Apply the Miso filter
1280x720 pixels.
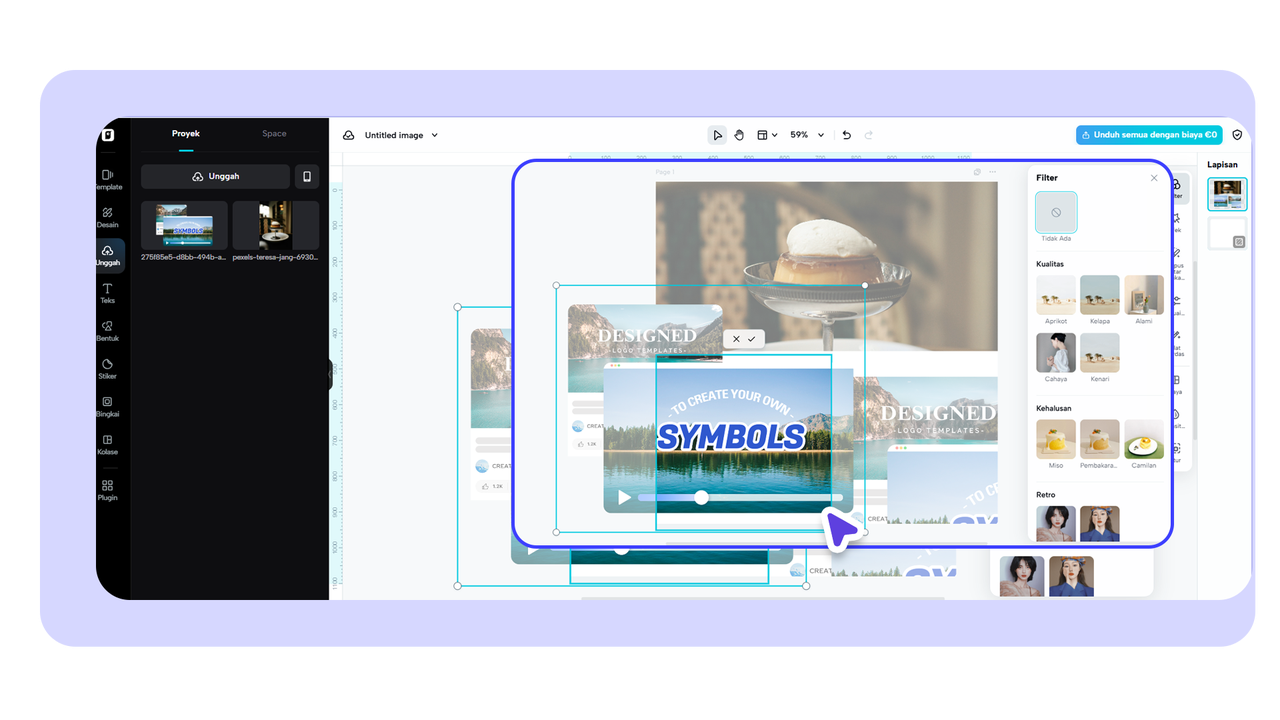click(1056, 439)
